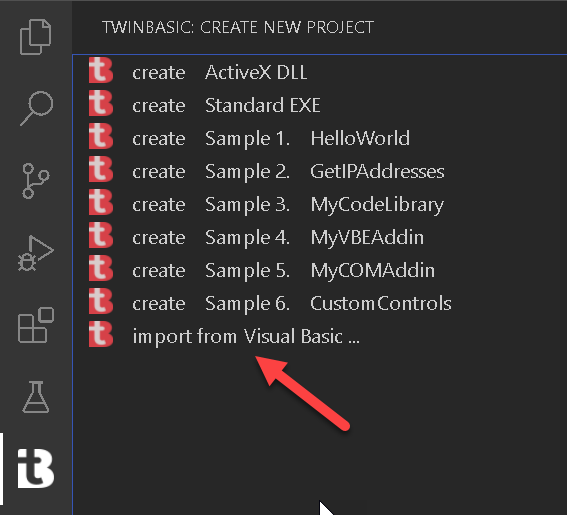The height and width of the screenshot is (515, 567).
Task: Create Sample 4 MyVBEAddin project
Action: [320, 237]
